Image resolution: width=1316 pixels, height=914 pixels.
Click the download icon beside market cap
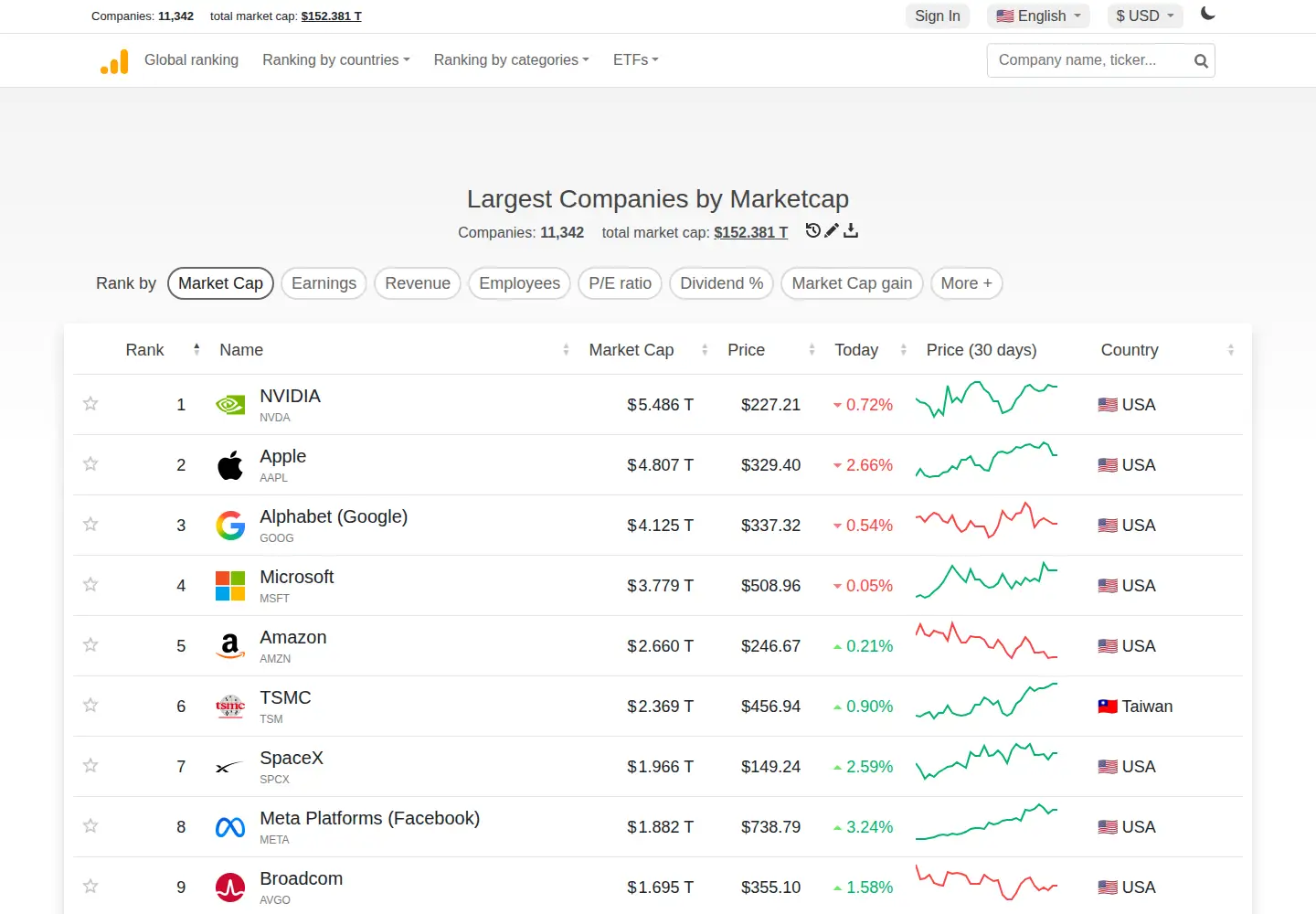point(851,230)
